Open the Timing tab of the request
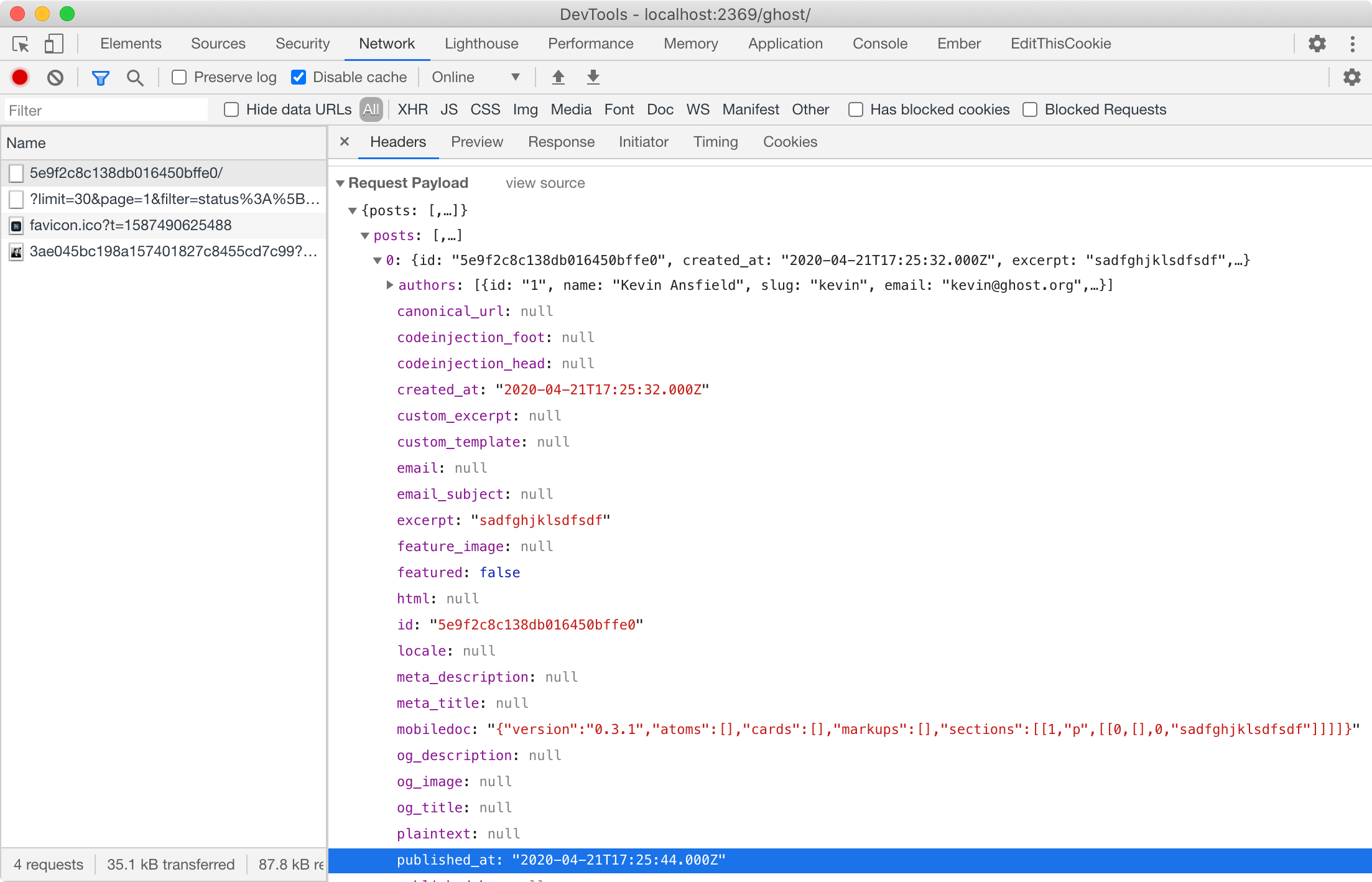Image resolution: width=1372 pixels, height=882 pixels. (716, 142)
